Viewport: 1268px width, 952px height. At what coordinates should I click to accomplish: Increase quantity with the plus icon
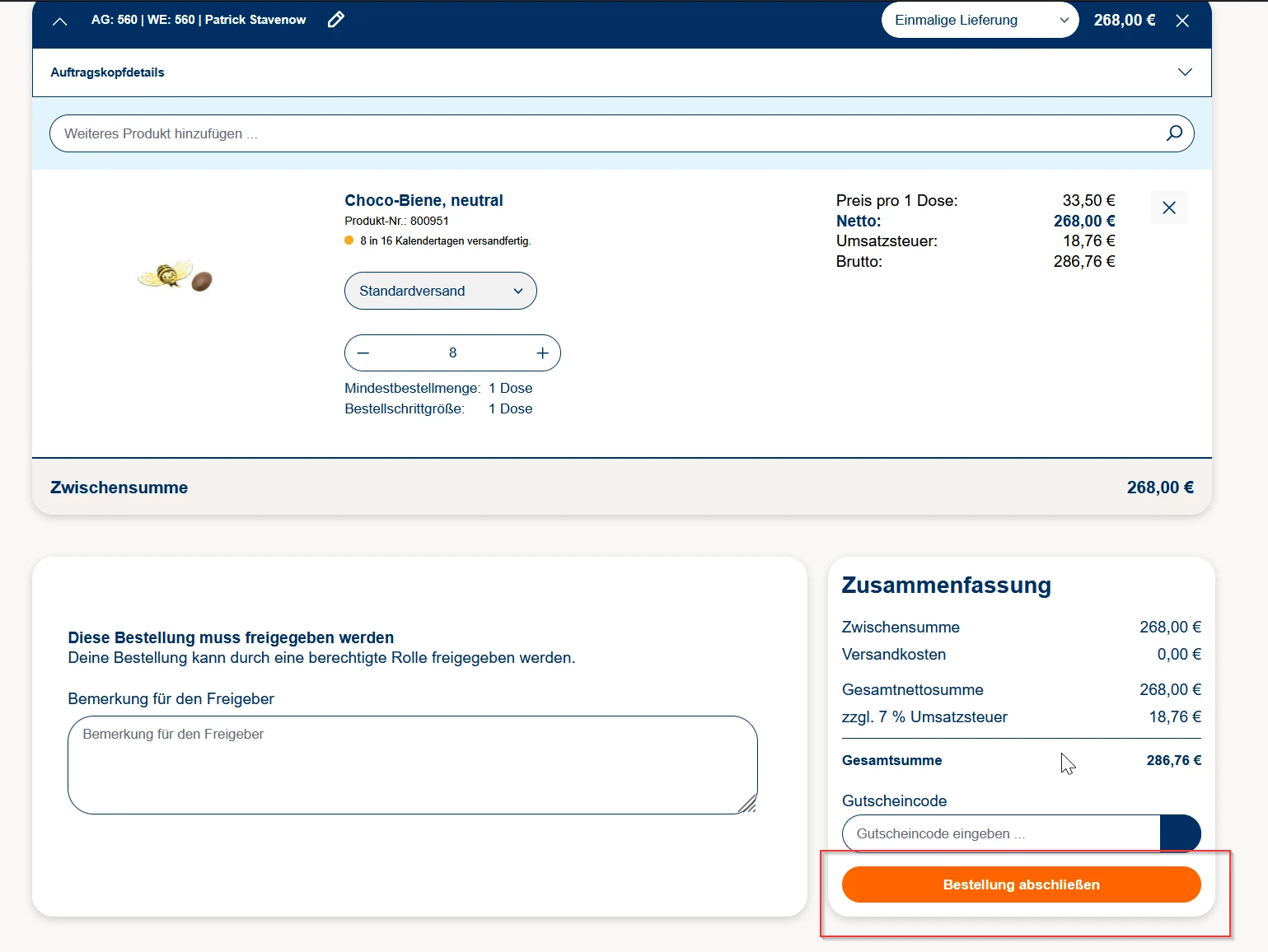click(x=542, y=353)
